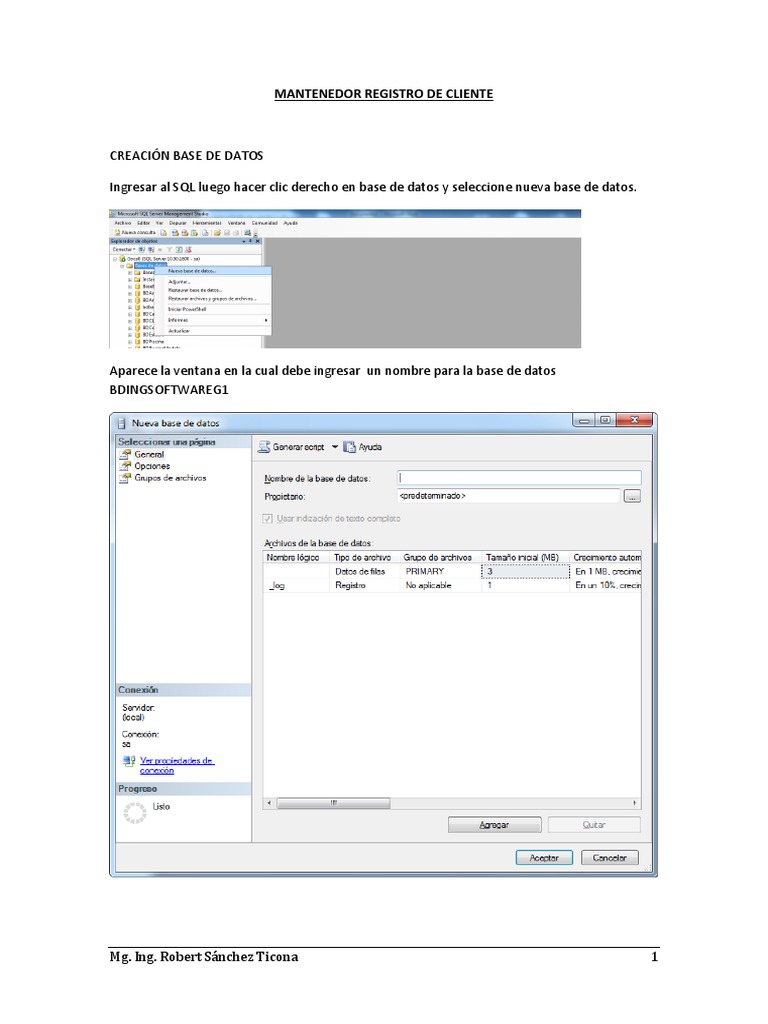Click the progress spinner icon beside Listo
The height and width of the screenshot is (1024, 768).
coord(135,813)
